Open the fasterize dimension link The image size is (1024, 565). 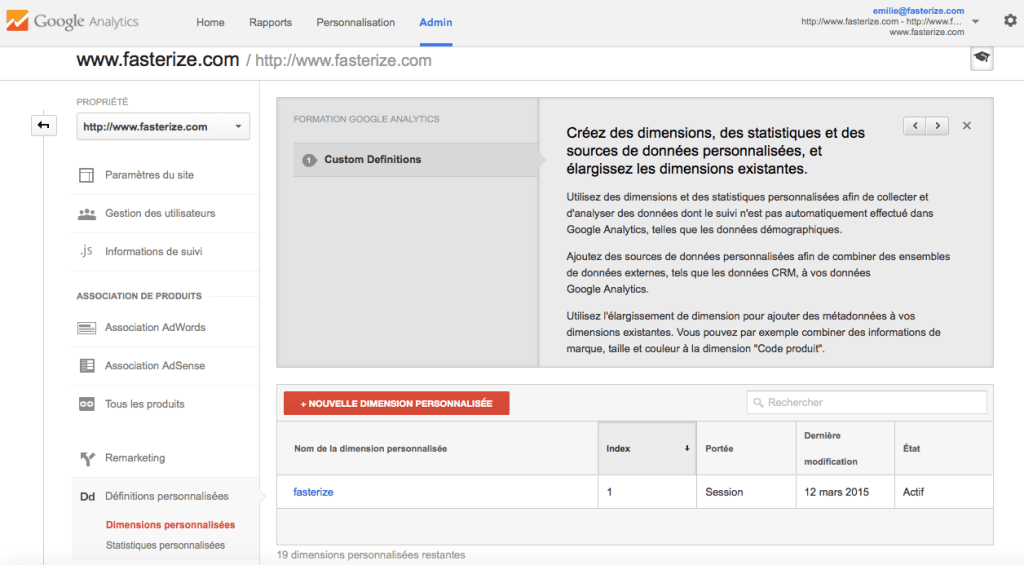pos(313,492)
